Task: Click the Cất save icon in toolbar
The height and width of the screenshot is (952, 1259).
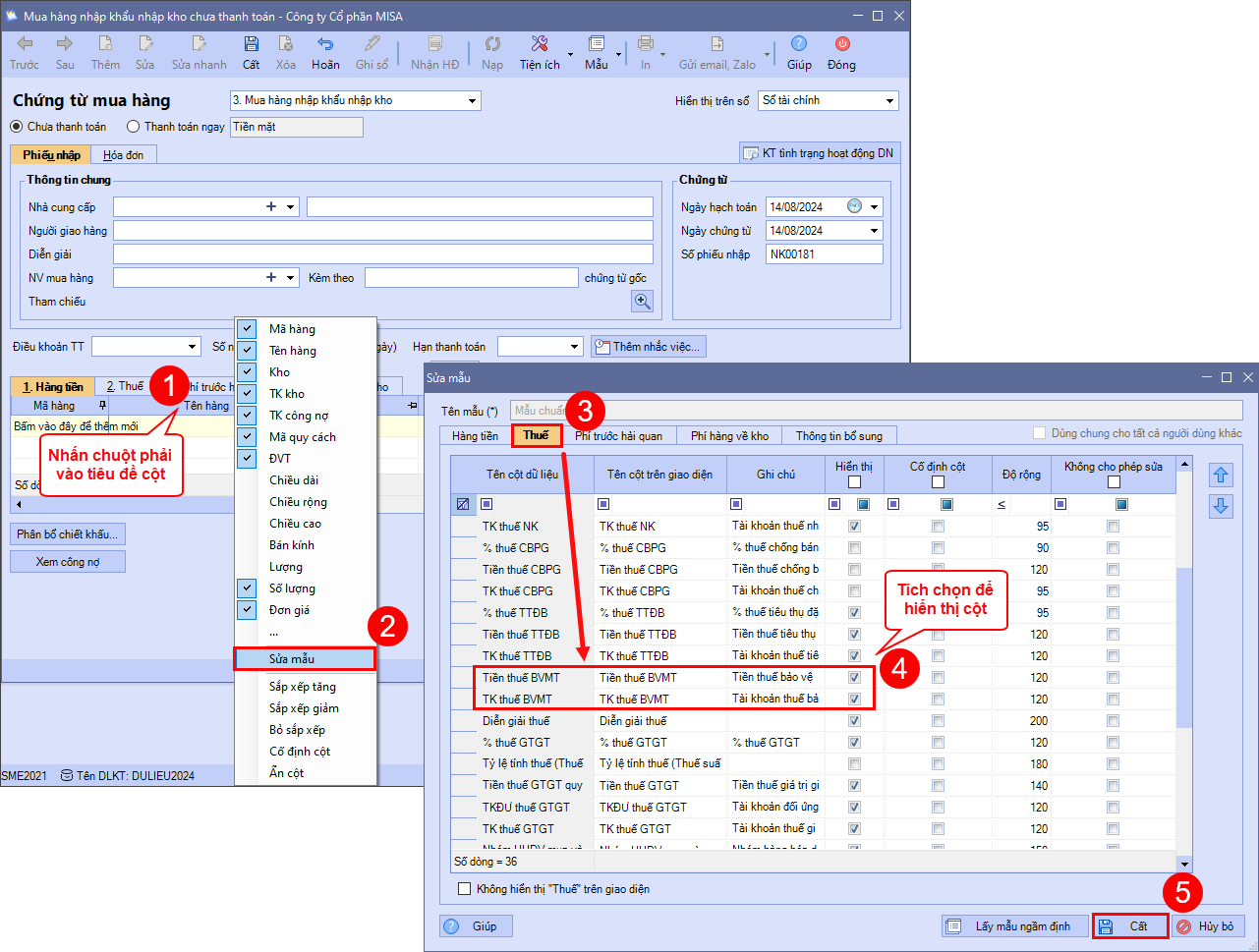Action: 251,44
